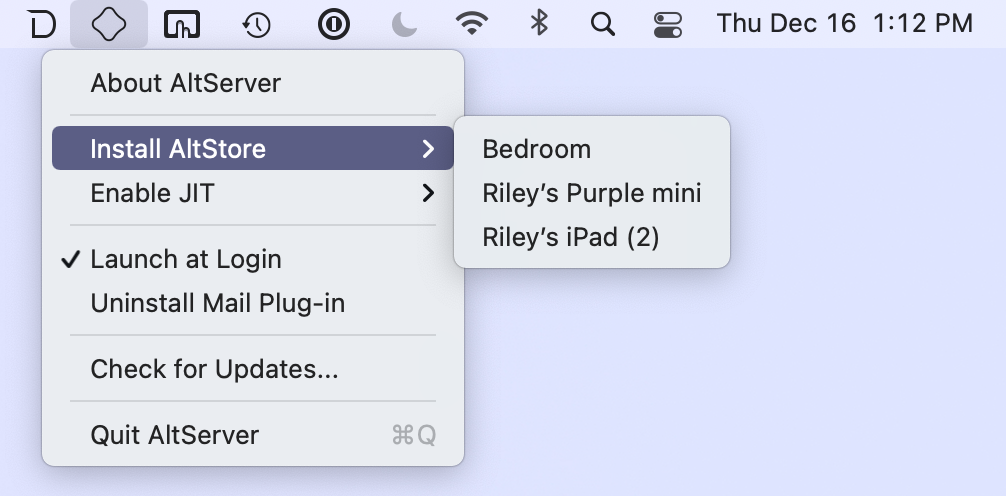Expand the Enable JIT submenu arrow
The width and height of the screenshot is (1006, 496).
point(428,192)
